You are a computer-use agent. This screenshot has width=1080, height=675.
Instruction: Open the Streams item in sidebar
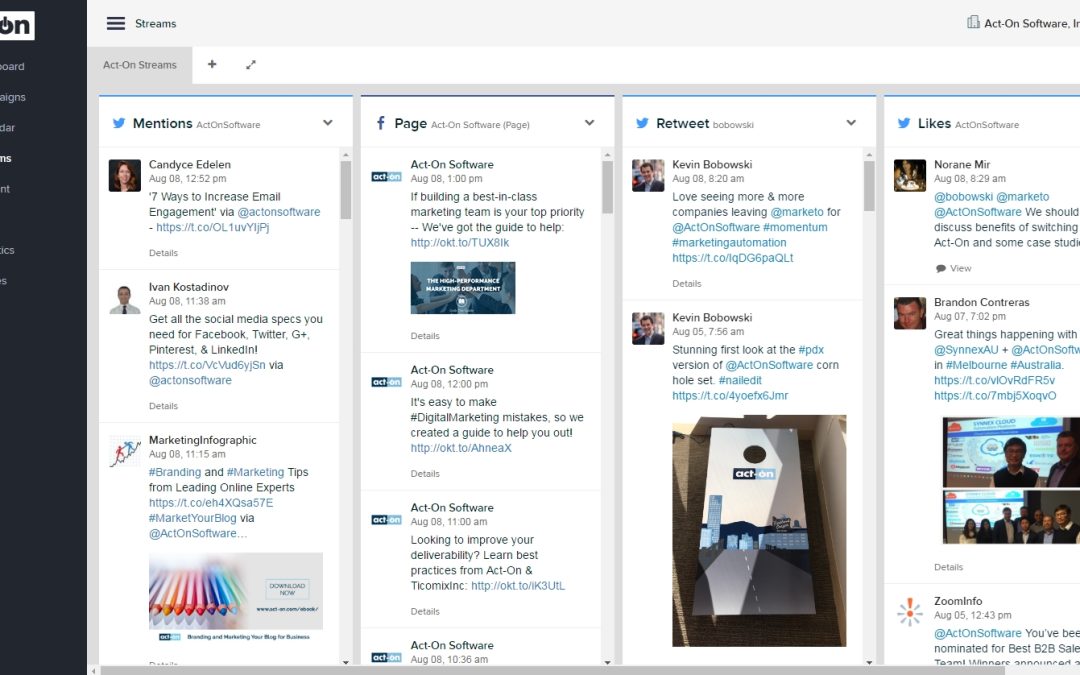[6, 158]
